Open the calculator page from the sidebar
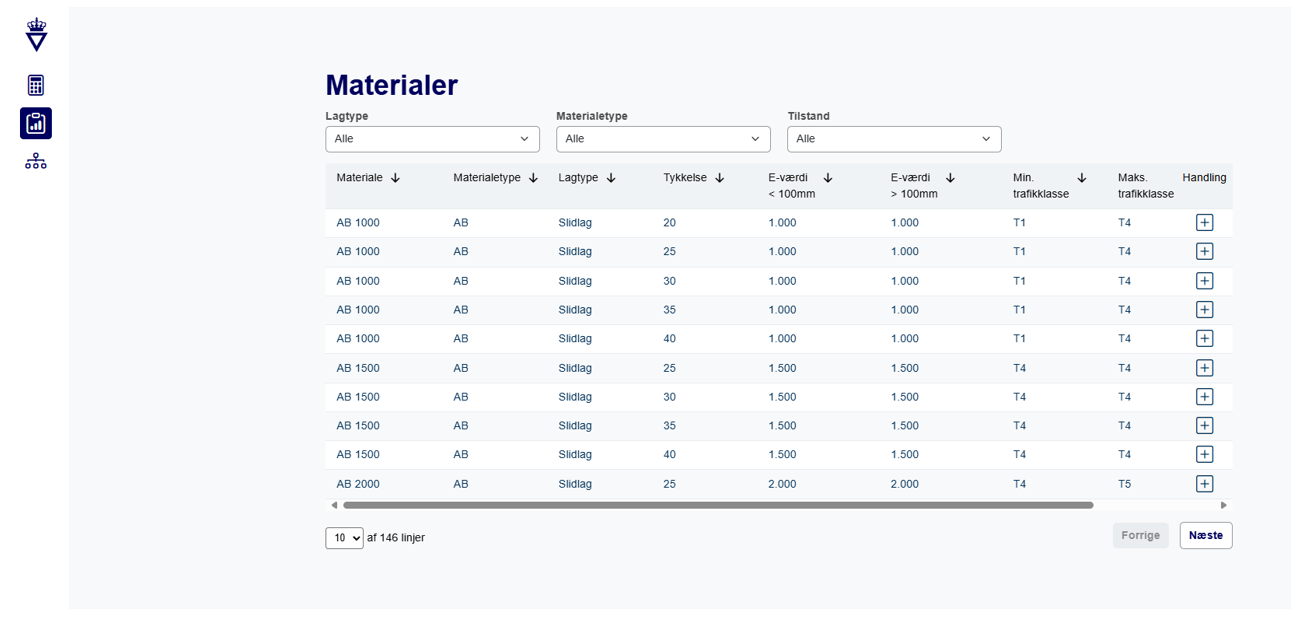The height and width of the screenshot is (620, 1303). (36, 85)
